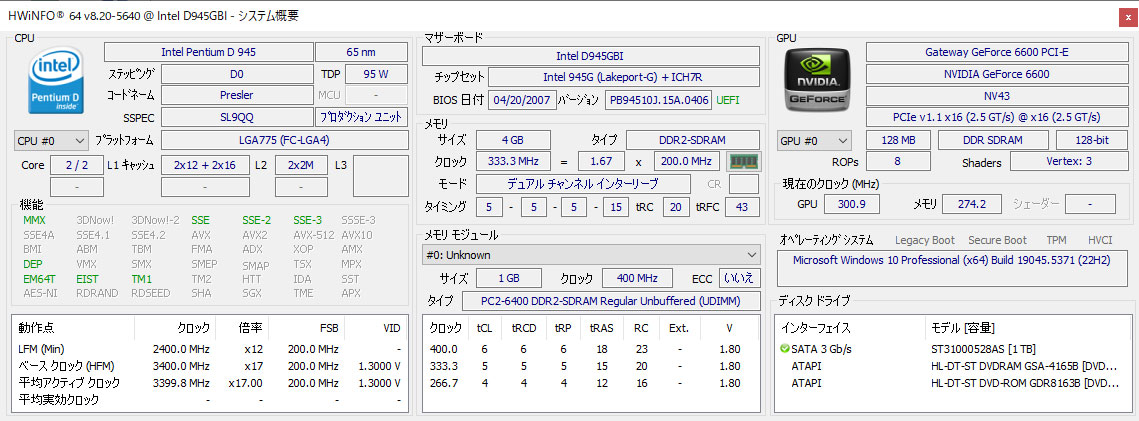1139x421 pixels.
Task: Click the ECC value いいえ
Action: click(739, 278)
